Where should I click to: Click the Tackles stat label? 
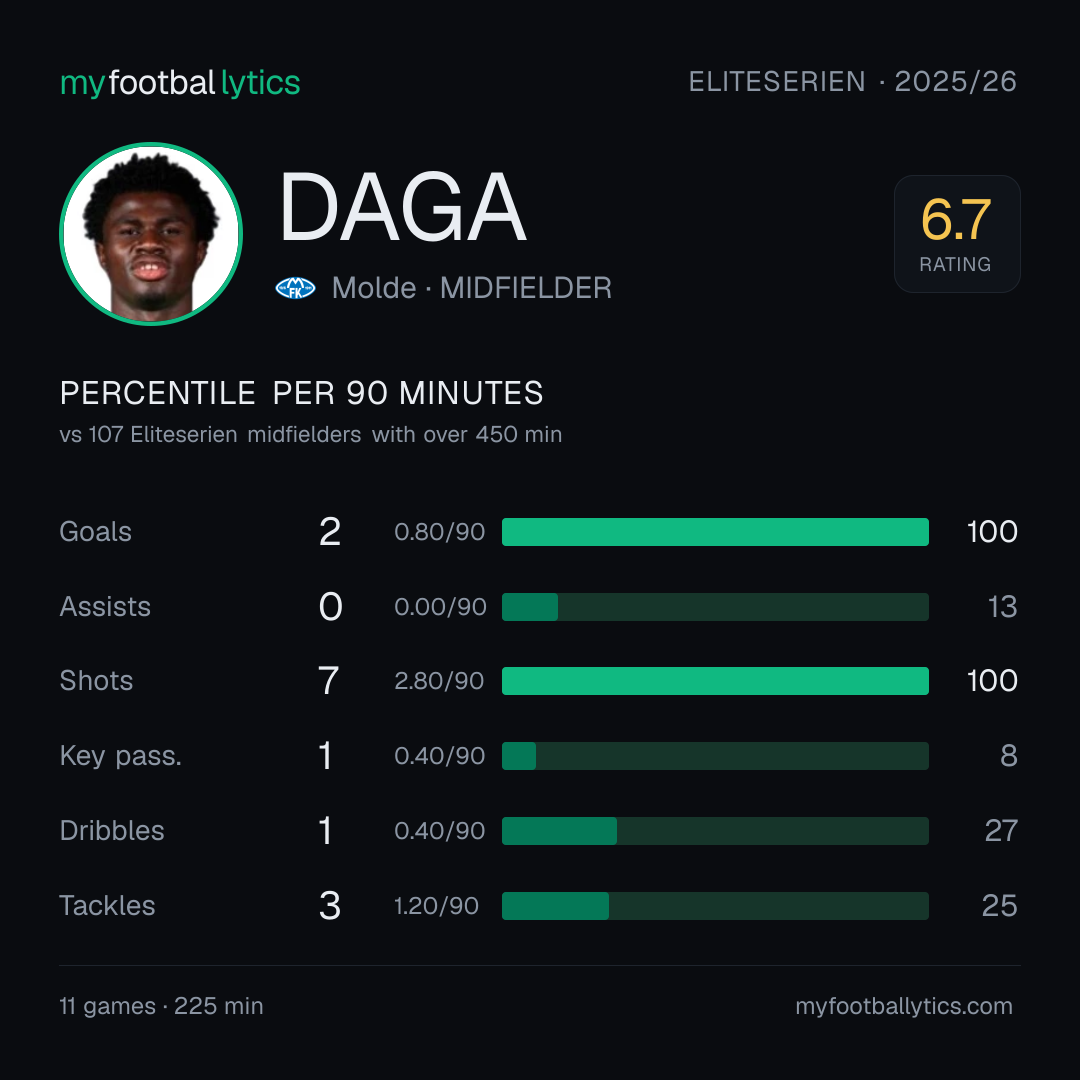click(107, 906)
